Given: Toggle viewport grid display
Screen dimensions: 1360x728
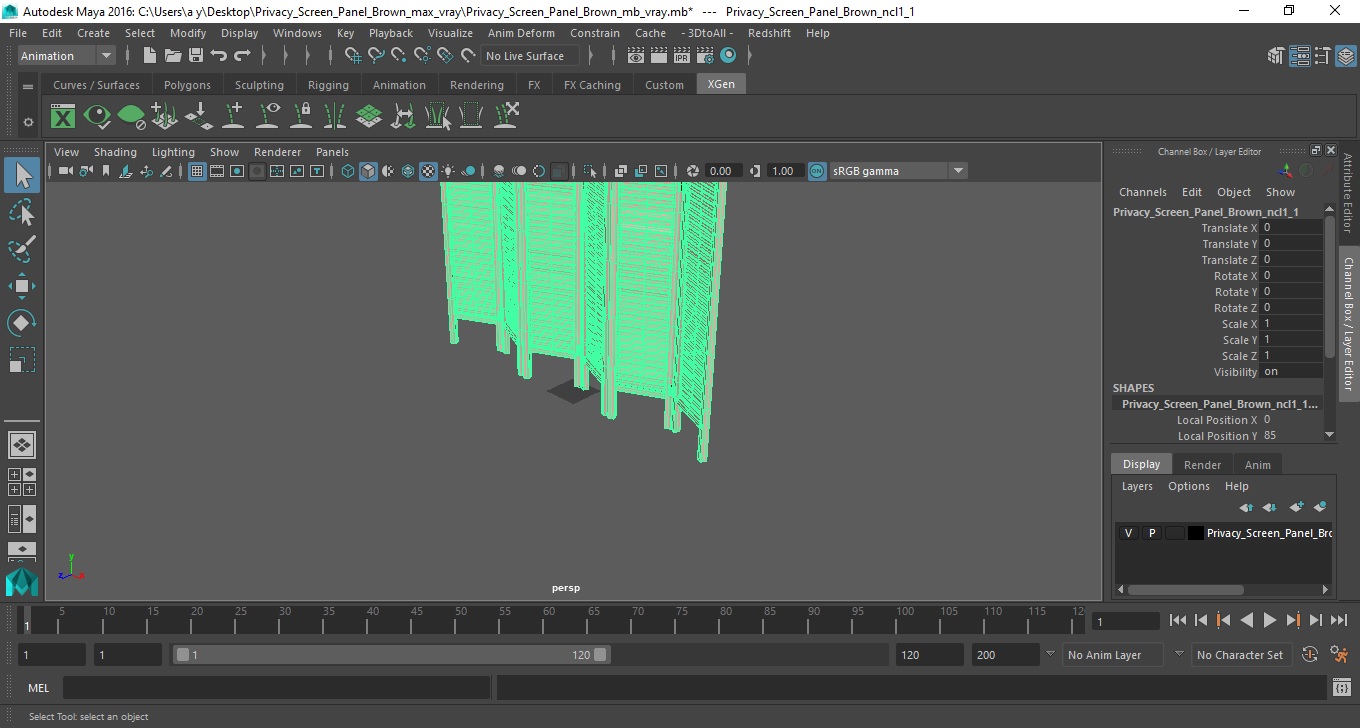Looking at the screenshot, I should (x=197, y=171).
